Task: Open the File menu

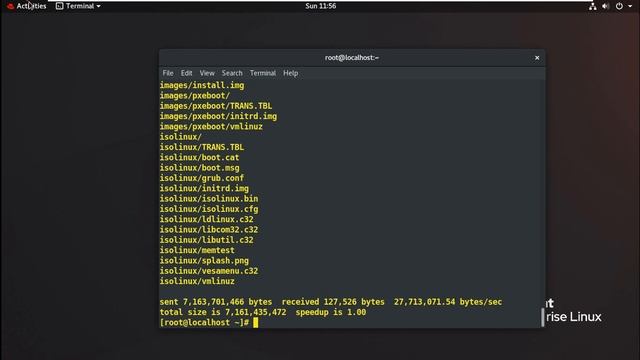Action: pyautogui.click(x=168, y=73)
